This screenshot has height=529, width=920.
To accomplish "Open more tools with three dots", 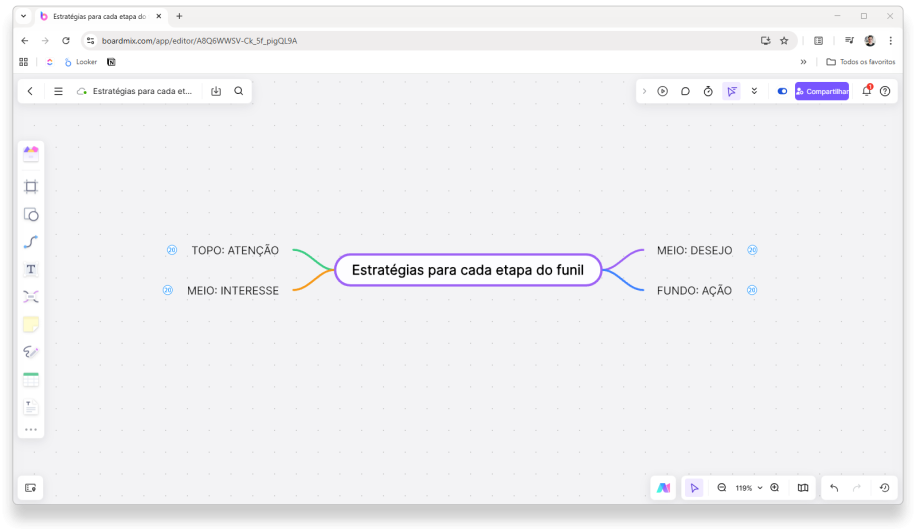I will click(x=31, y=430).
